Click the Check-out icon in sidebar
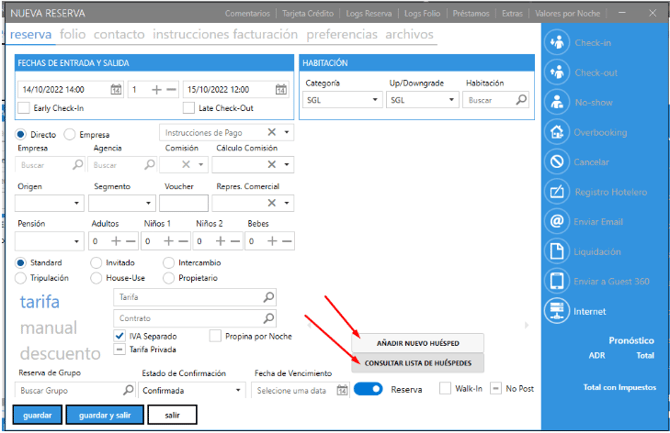670x433 pixels. [x=557, y=72]
